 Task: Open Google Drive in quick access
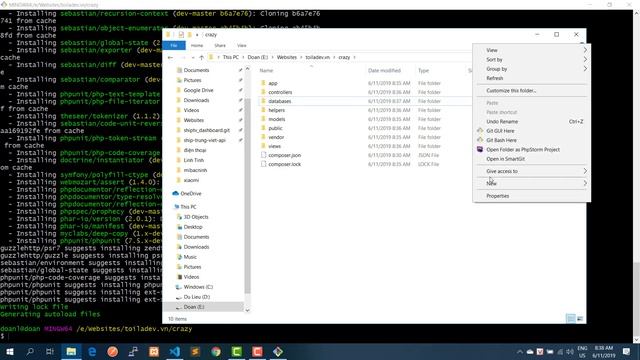[198, 90]
